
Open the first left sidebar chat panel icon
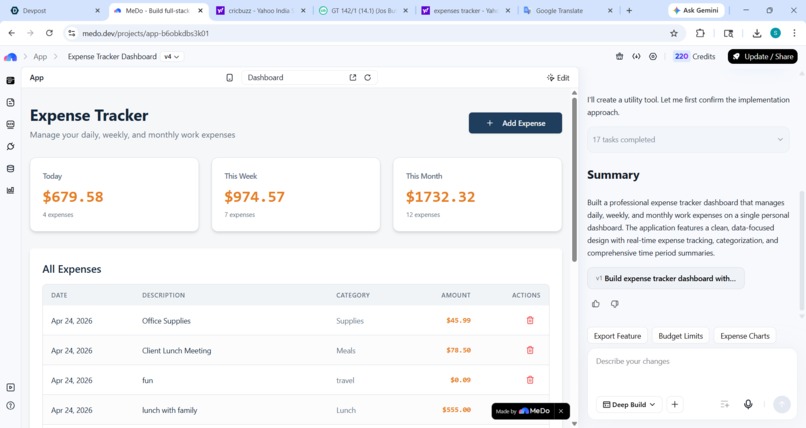click(10, 81)
